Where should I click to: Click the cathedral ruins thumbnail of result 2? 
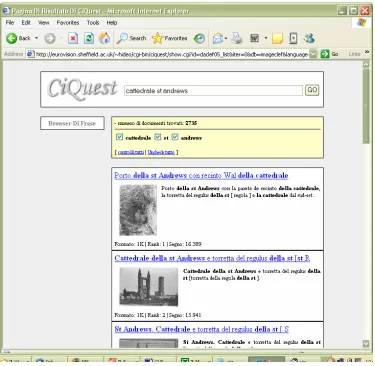pyautogui.click(x=149, y=287)
